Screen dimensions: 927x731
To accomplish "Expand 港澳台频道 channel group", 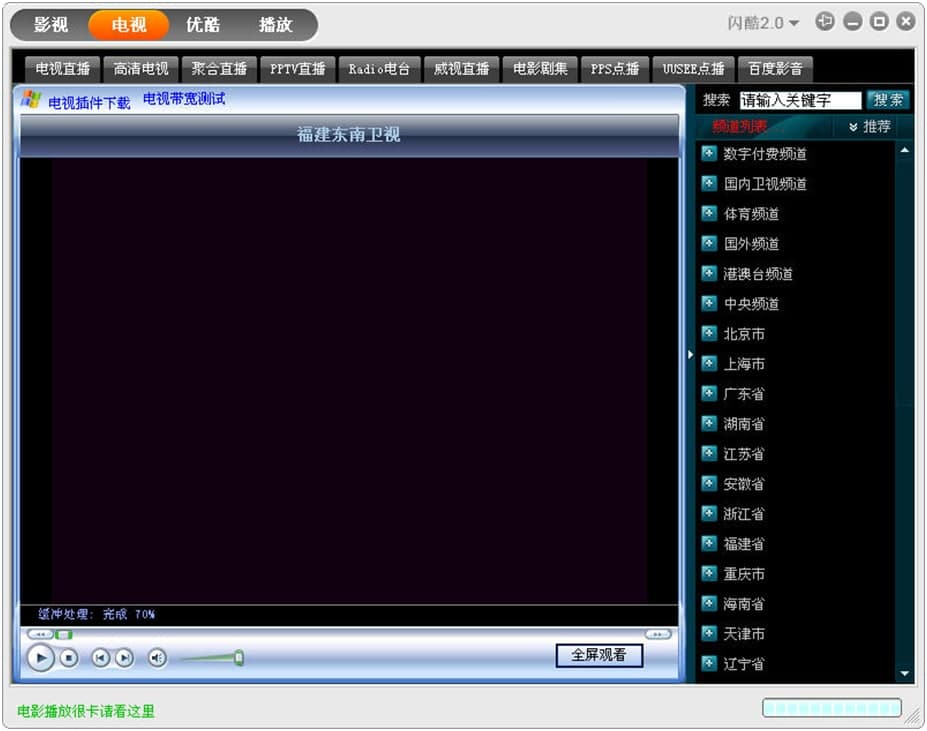I will point(709,274).
